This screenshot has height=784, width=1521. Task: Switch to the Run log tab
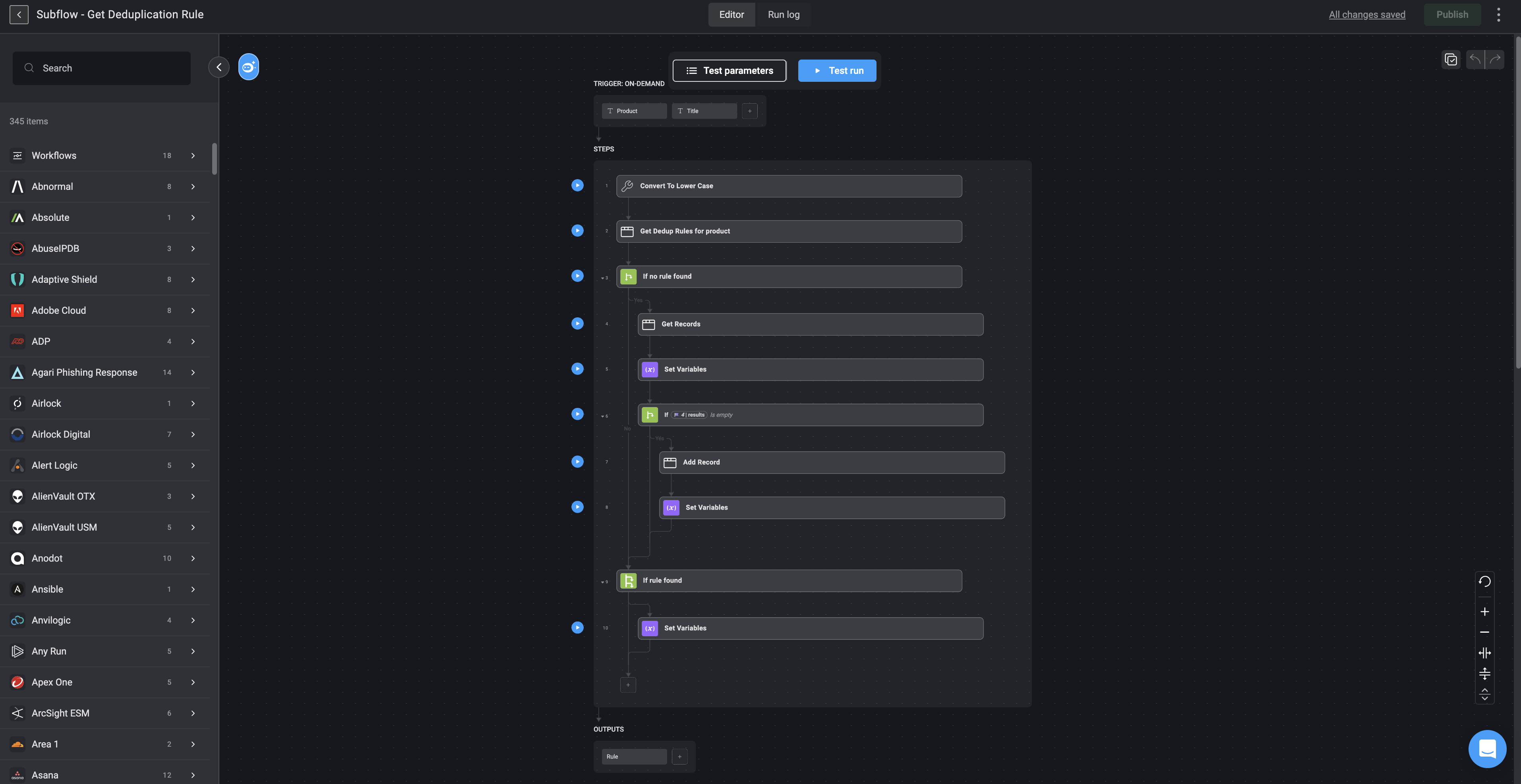point(784,15)
